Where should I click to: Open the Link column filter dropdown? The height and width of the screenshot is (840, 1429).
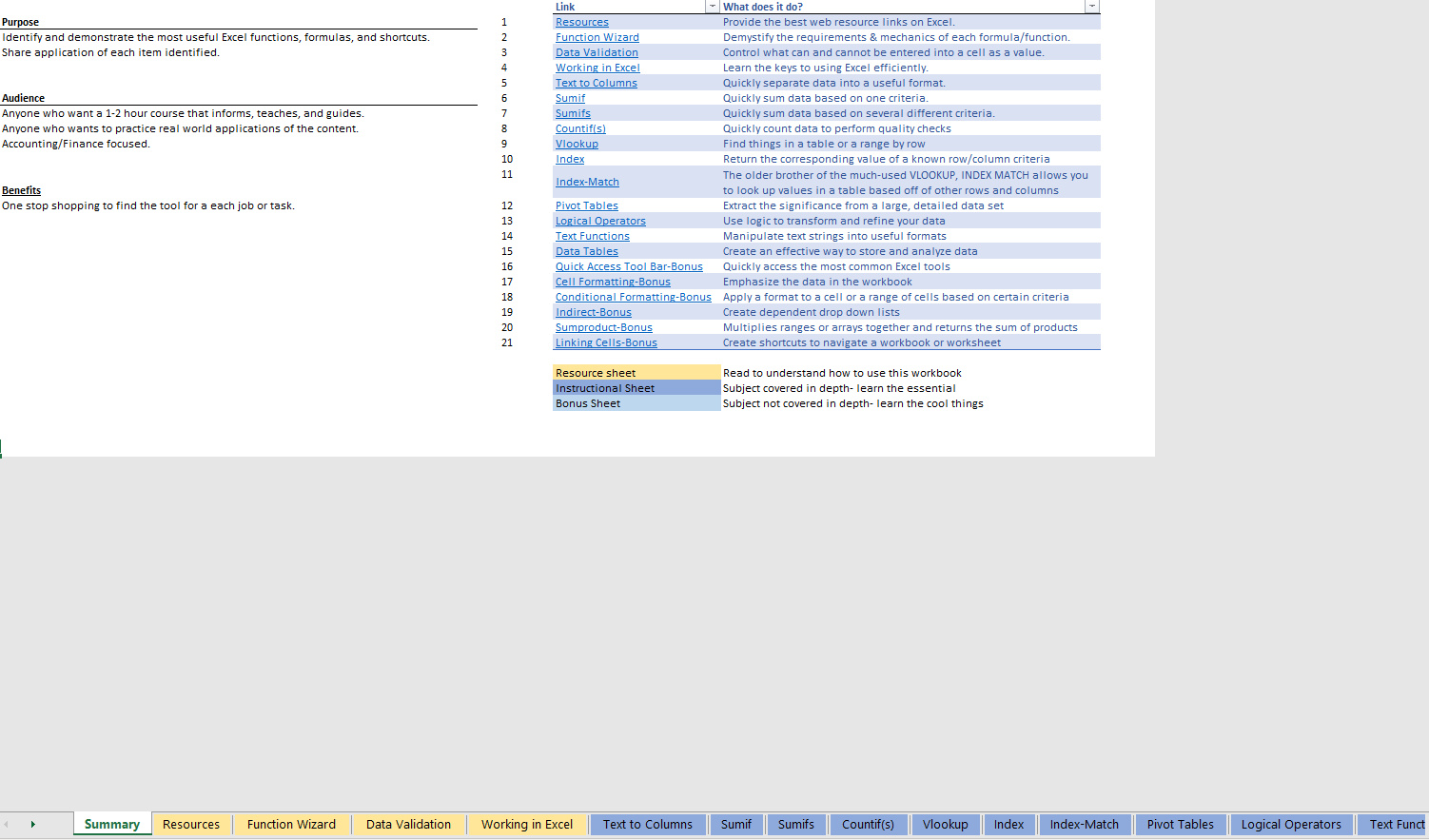[712, 7]
